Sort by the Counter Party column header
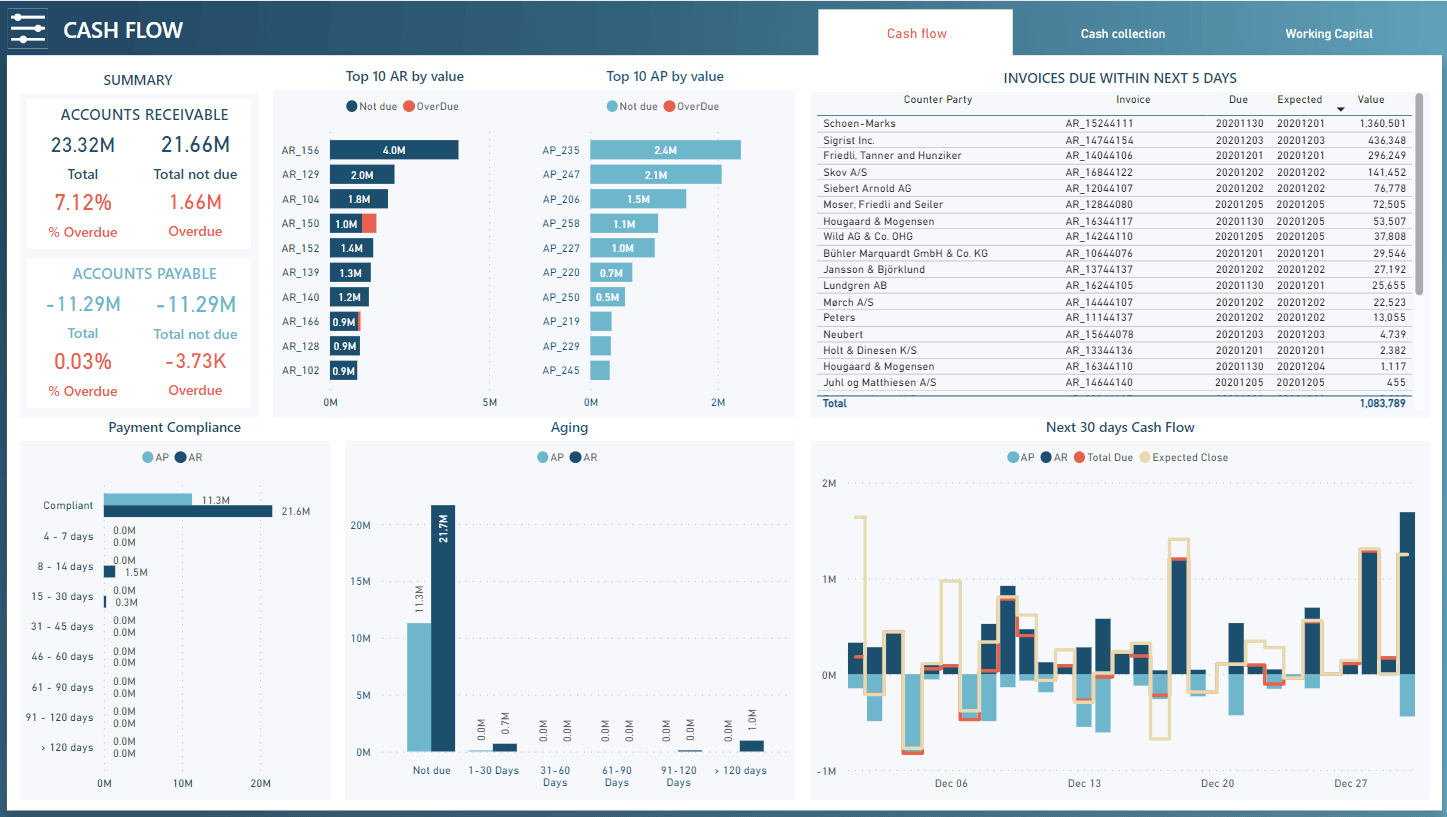Image resolution: width=1447 pixels, height=817 pixels. (937, 100)
